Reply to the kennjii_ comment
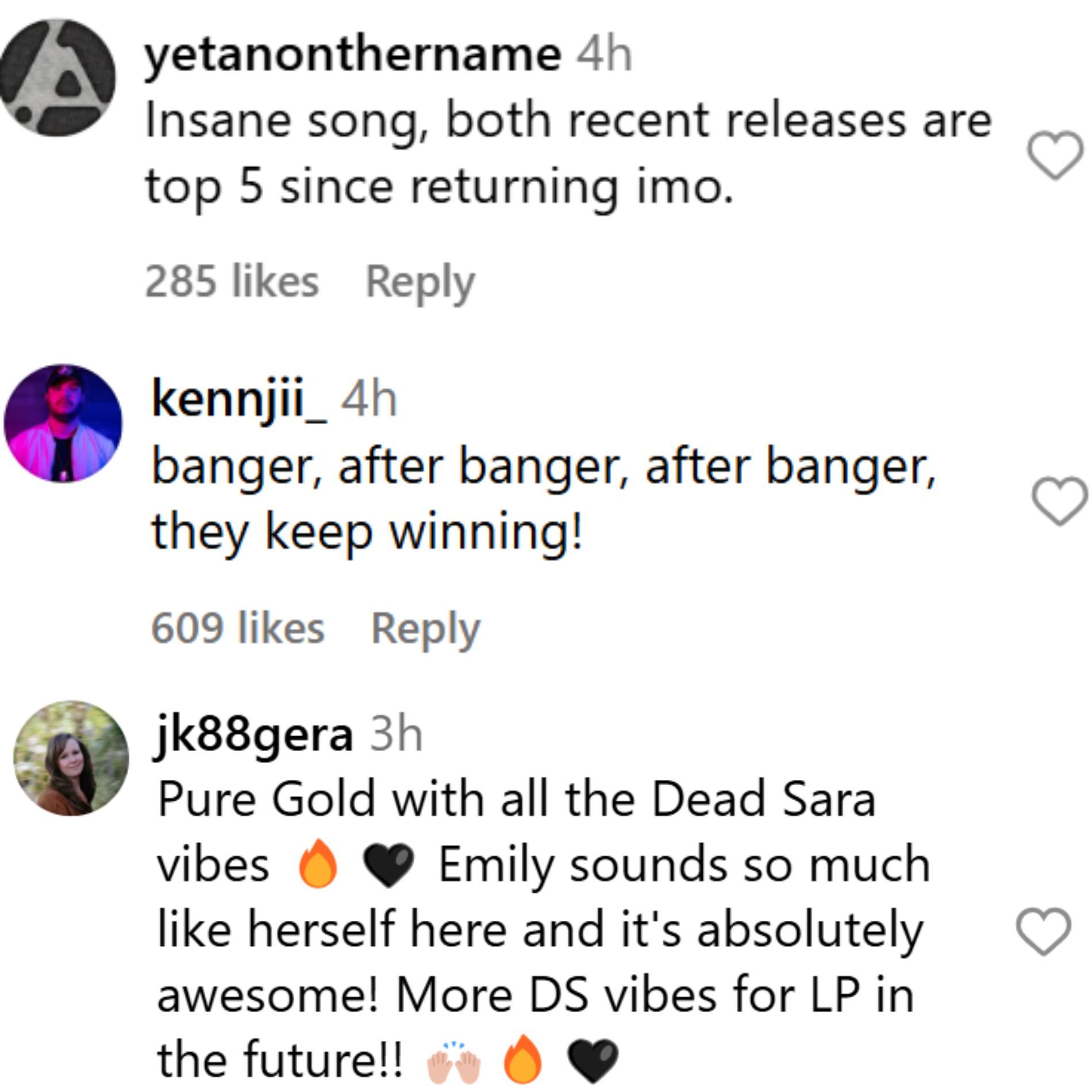Image resolution: width=1092 pixels, height=1092 pixels. point(425,629)
